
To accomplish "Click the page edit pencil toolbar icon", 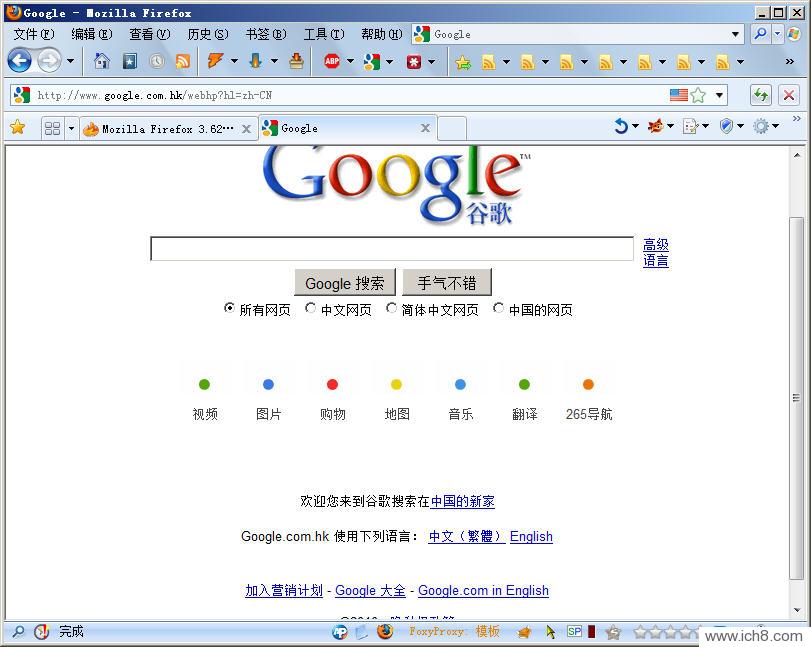I will point(690,126).
